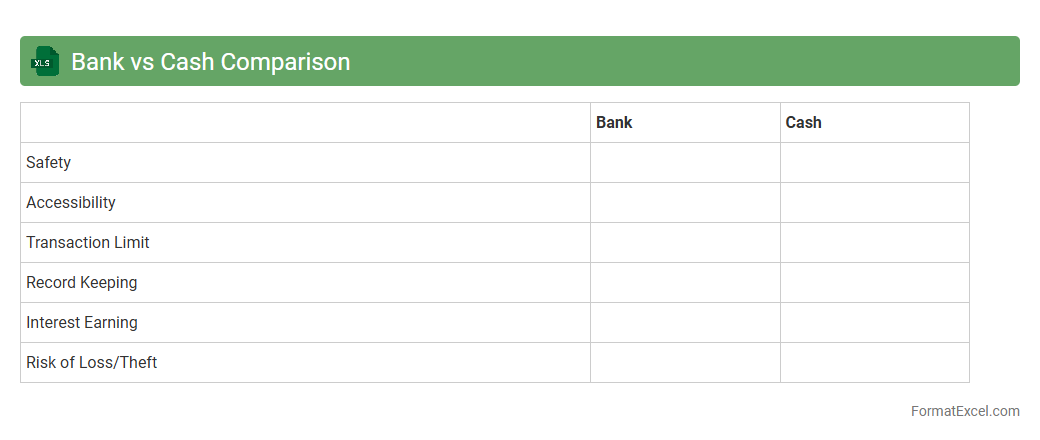Click the Bank cell in the Safety row
Image resolution: width=1040 pixels, height=440 pixels.
[685, 163]
